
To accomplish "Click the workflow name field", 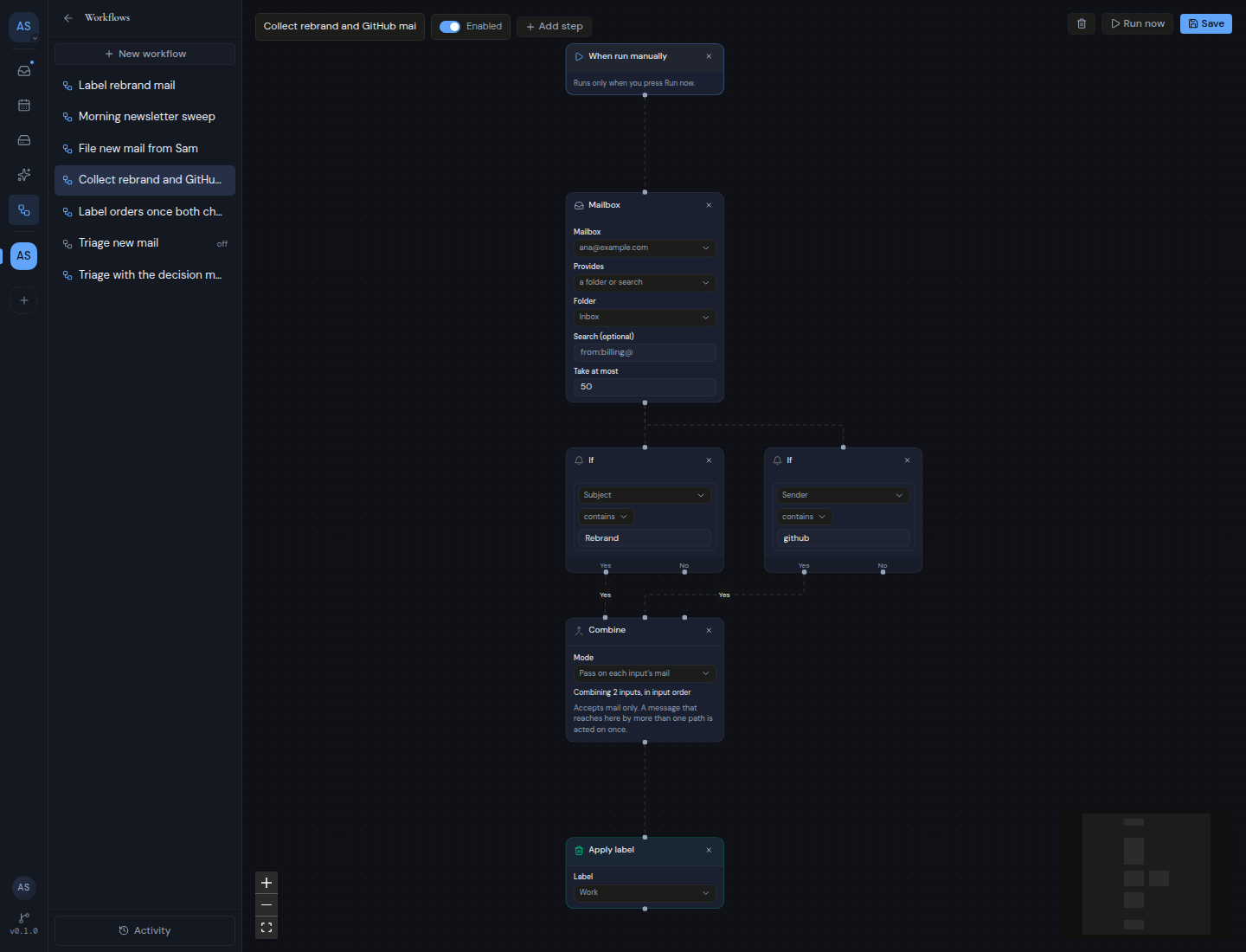I will [x=340, y=27].
